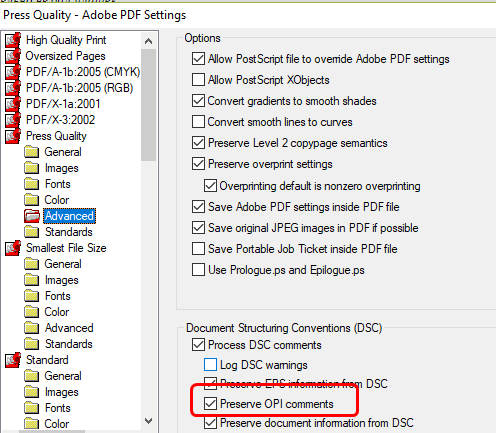Toggle Preserve EPS information from DSC
Viewport: 496px width, 433px height.
coord(210,384)
